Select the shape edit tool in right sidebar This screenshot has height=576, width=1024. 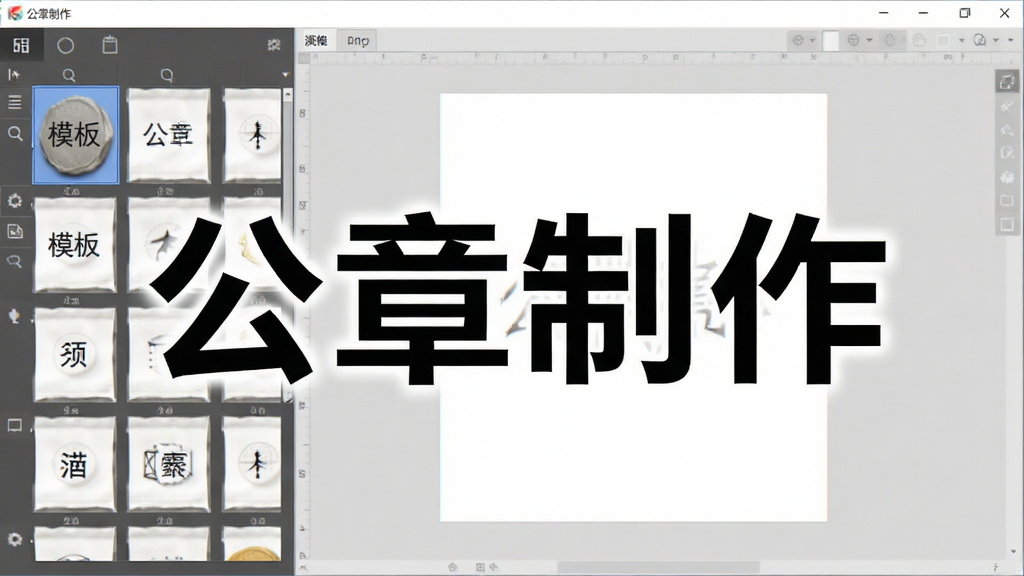(x=1007, y=153)
